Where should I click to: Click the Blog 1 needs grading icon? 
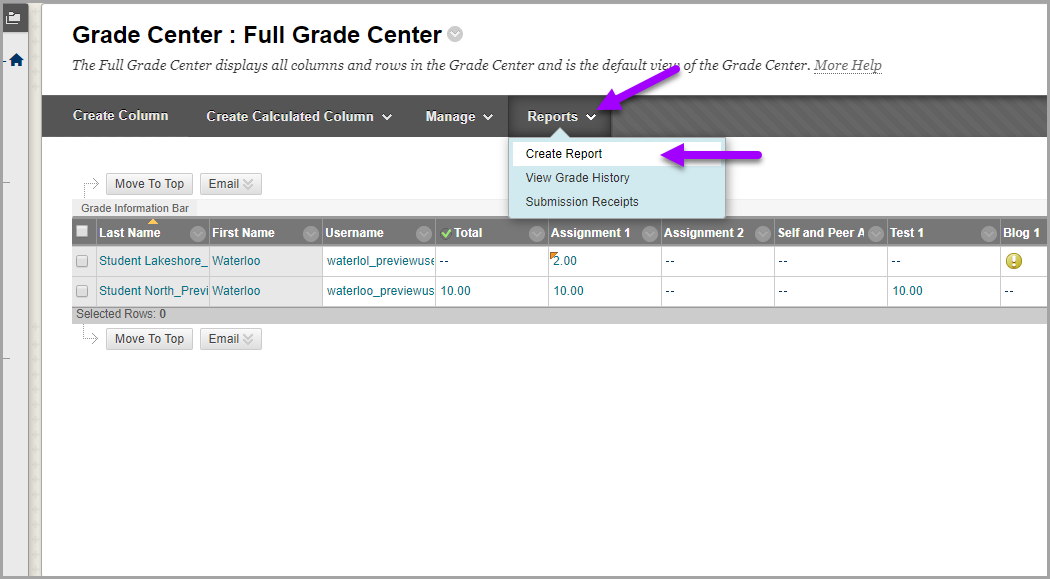[1014, 261]
